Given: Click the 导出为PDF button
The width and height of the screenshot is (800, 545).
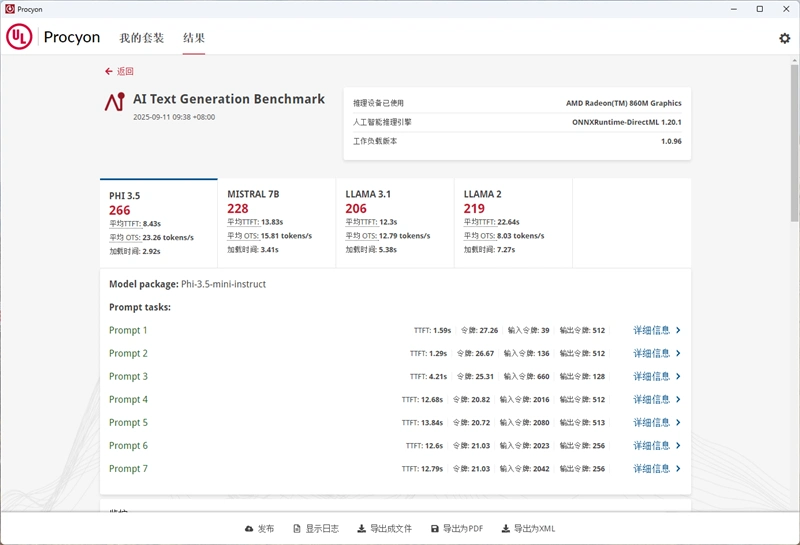Looking at the screenshot, I should pos(457,529).
